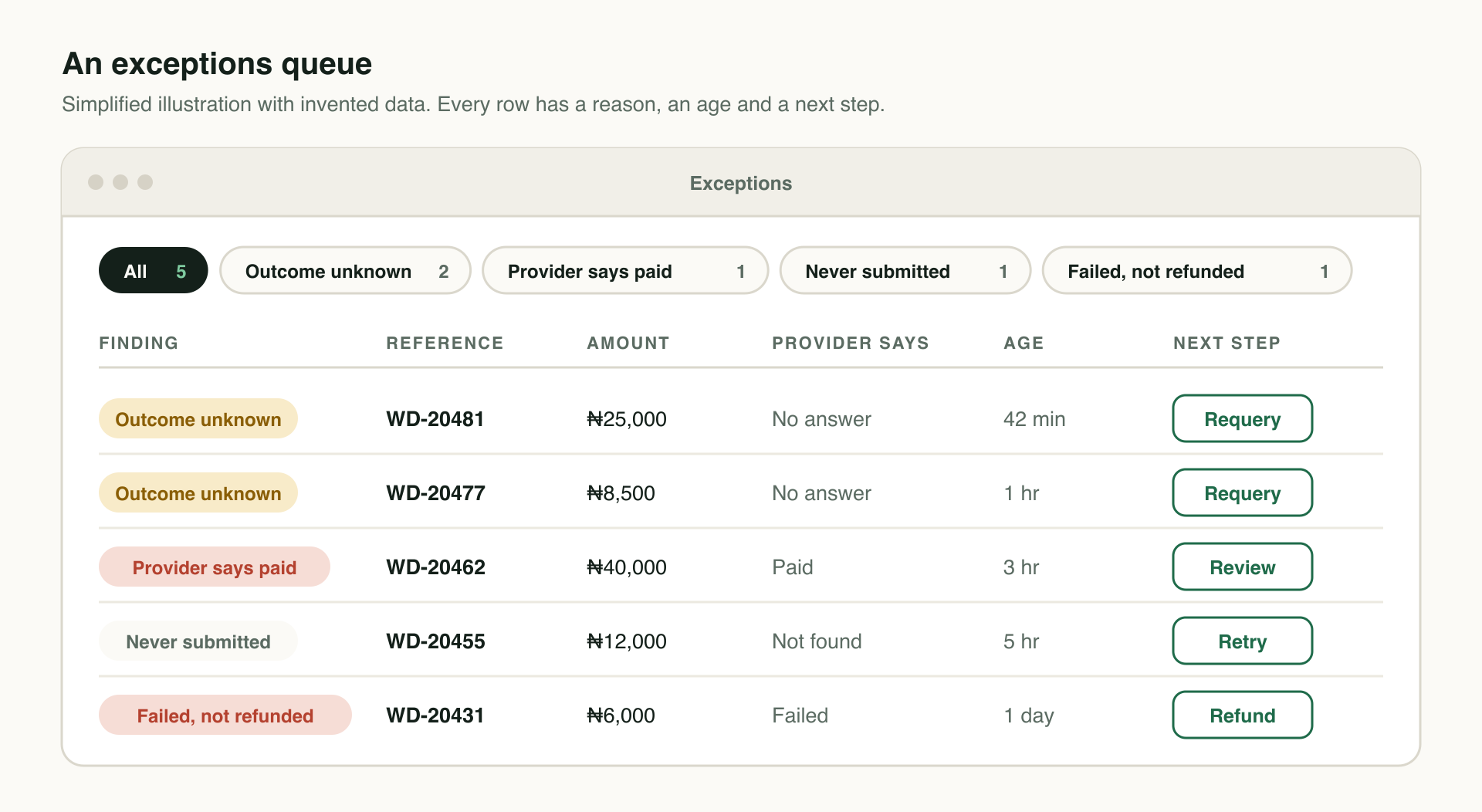This screenshot has width=1482, height=812.
Task: Click the REFERENCE column header
Action: pos(445,343)
